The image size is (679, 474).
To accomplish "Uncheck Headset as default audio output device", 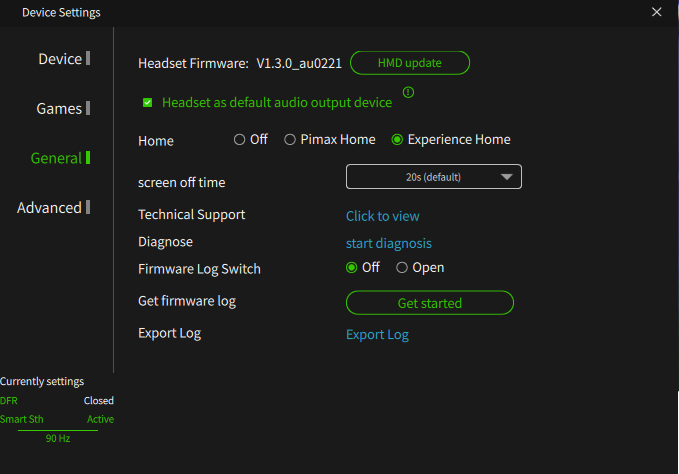I will (148, 103).
